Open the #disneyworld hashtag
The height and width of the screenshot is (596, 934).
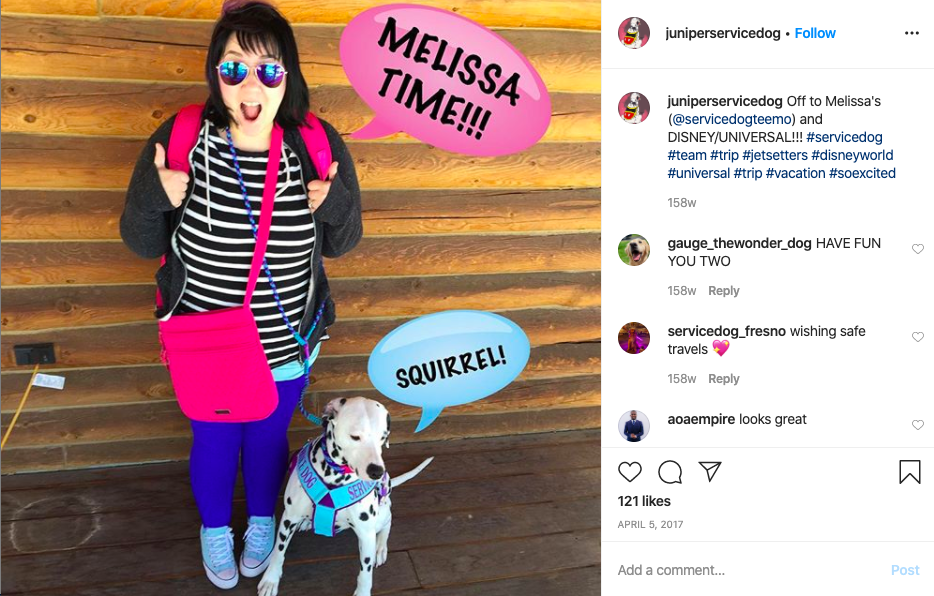click(x=852, y=155)
